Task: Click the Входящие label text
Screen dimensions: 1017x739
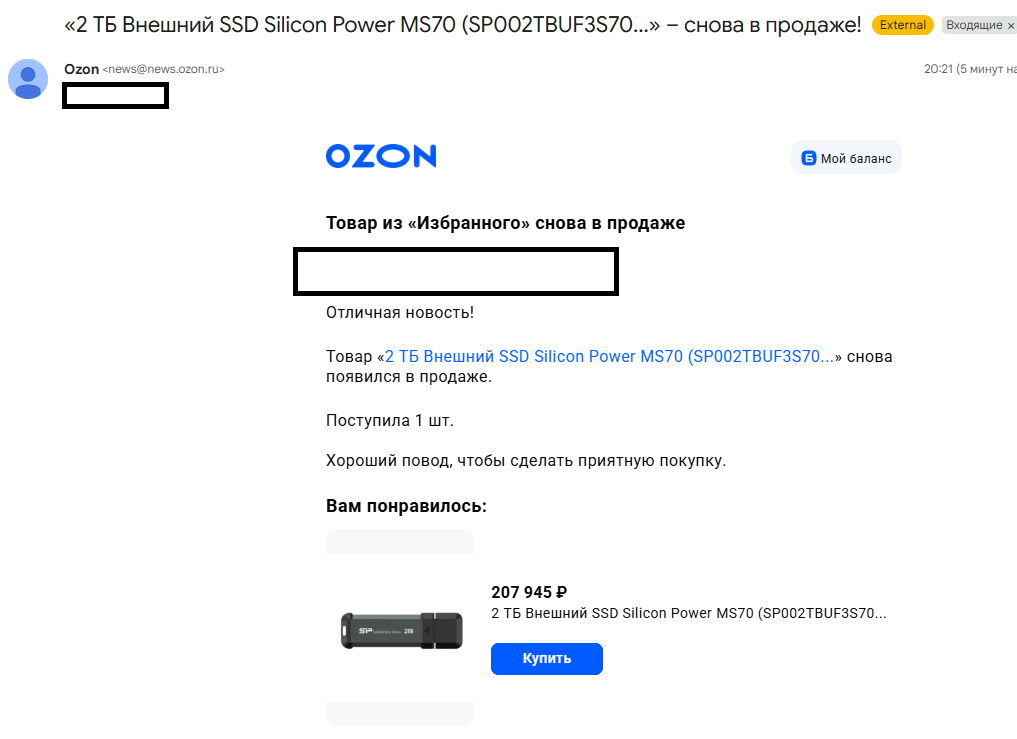Action: (974, 26)
